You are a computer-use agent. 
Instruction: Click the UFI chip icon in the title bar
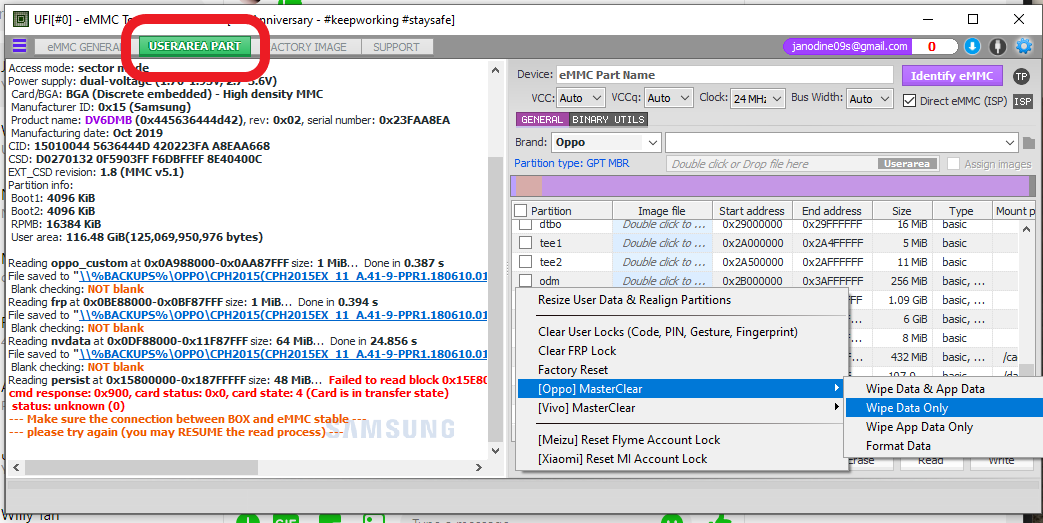click(x=21, y=19)
